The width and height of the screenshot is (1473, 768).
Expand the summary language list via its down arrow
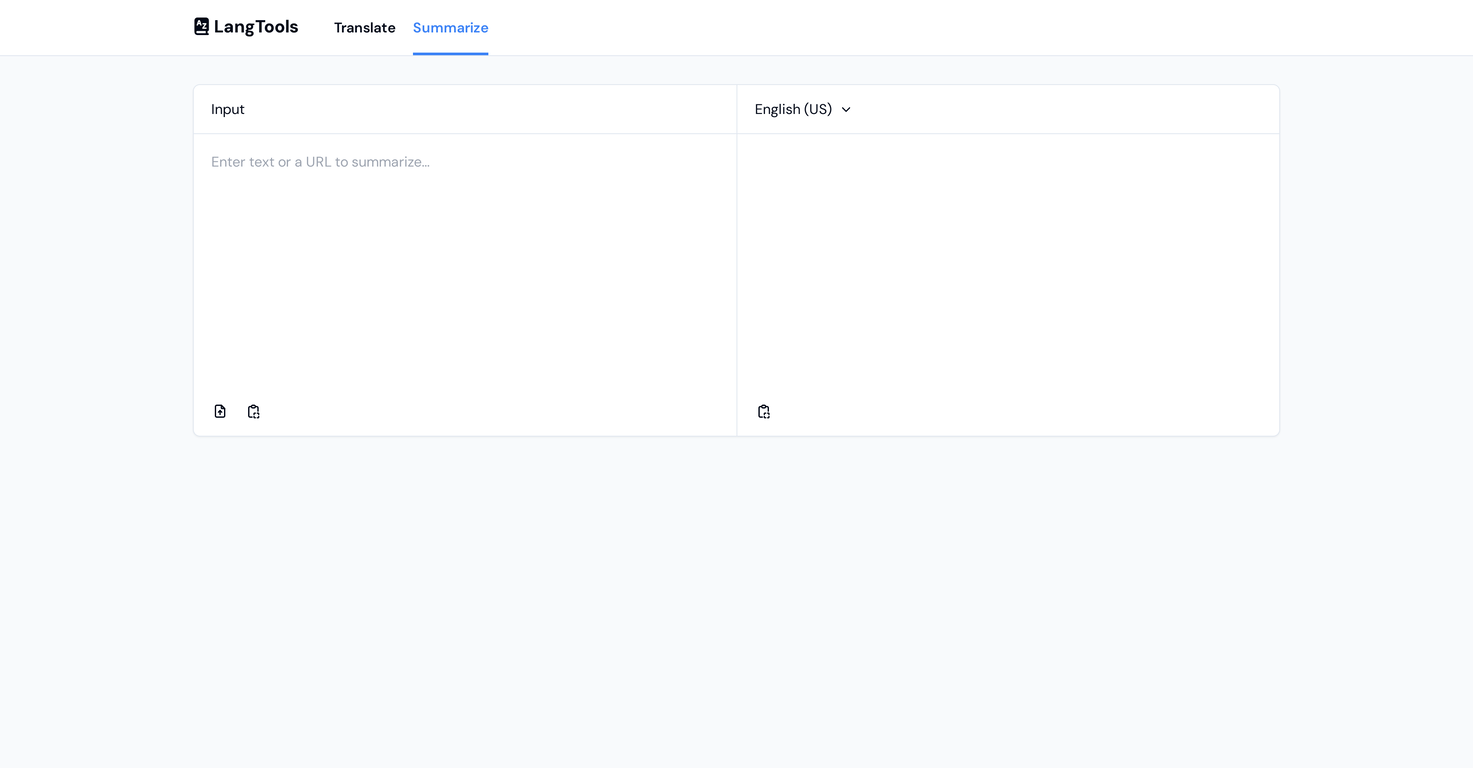tap(846, 110)
